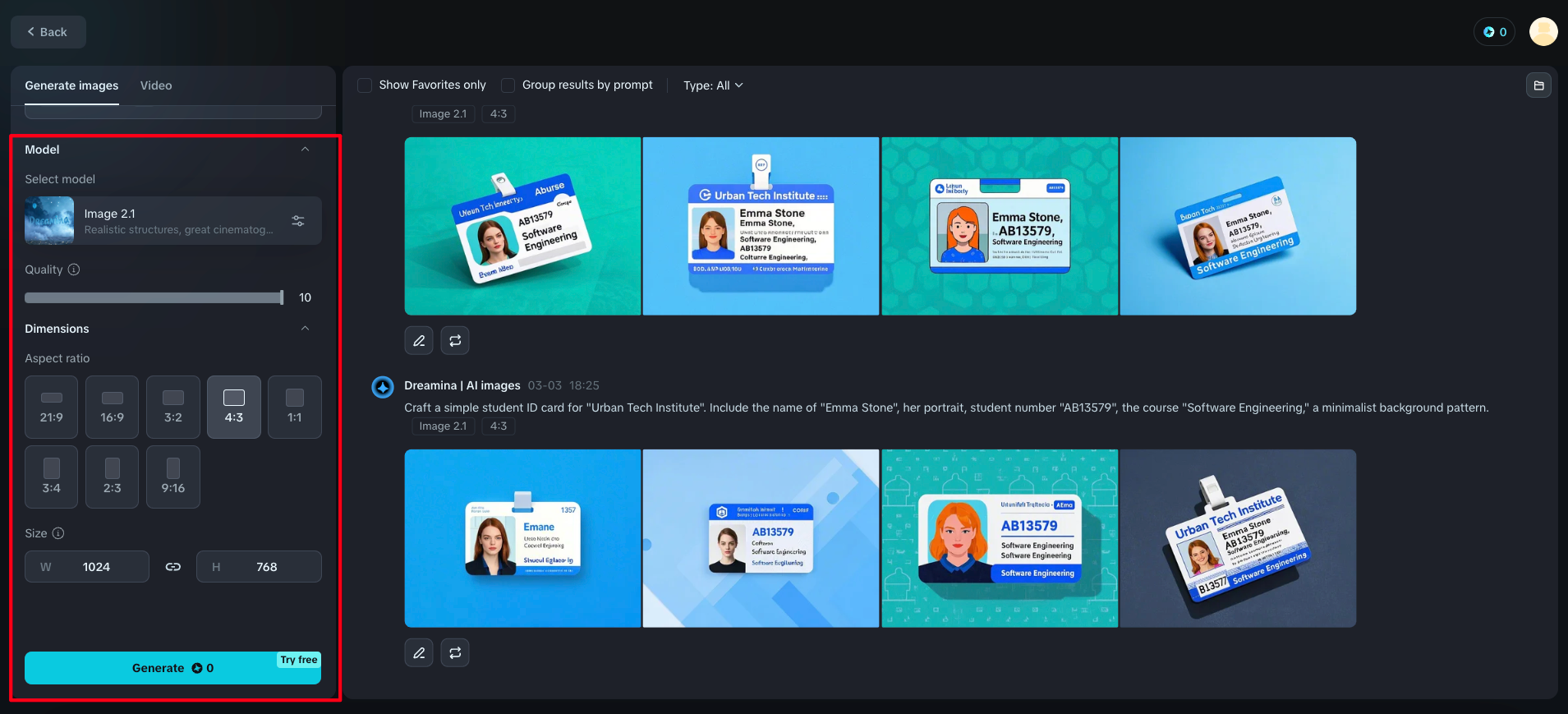Open the user profile avatar
The height and width of the screenshot is (714, 1568).
click(x=1543, y=32)
